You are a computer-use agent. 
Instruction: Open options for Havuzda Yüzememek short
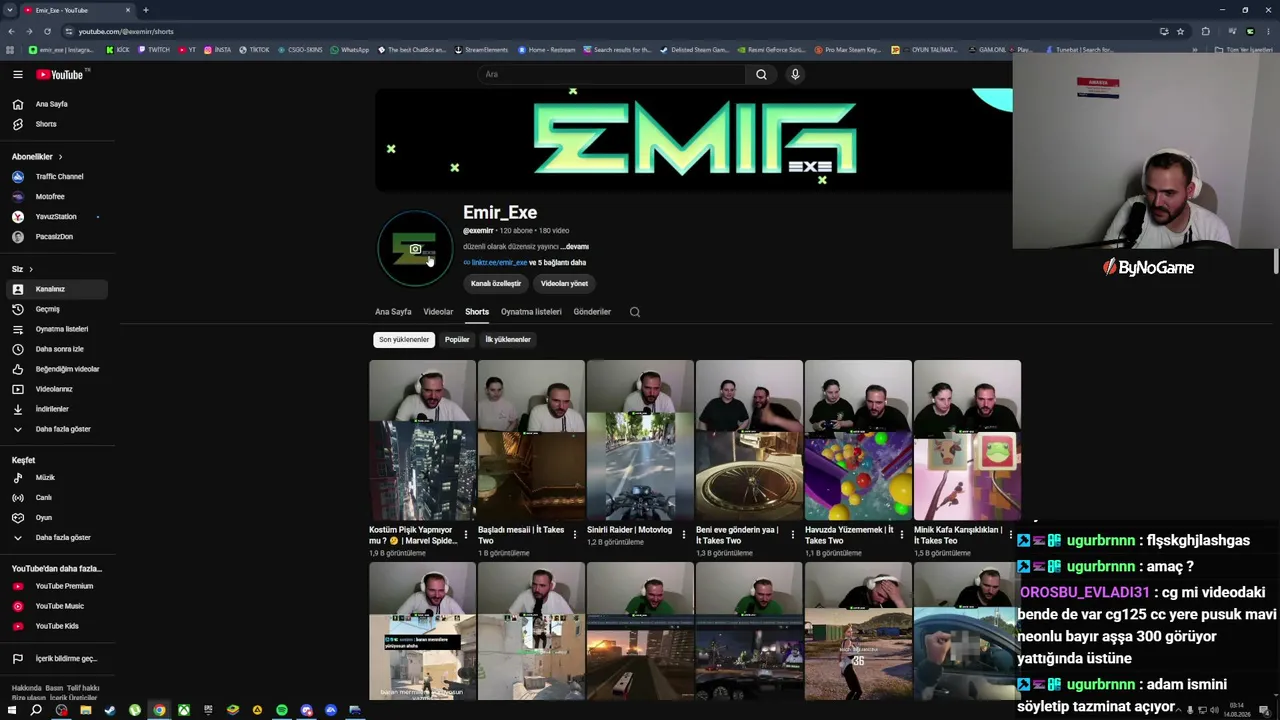point(902,535)
